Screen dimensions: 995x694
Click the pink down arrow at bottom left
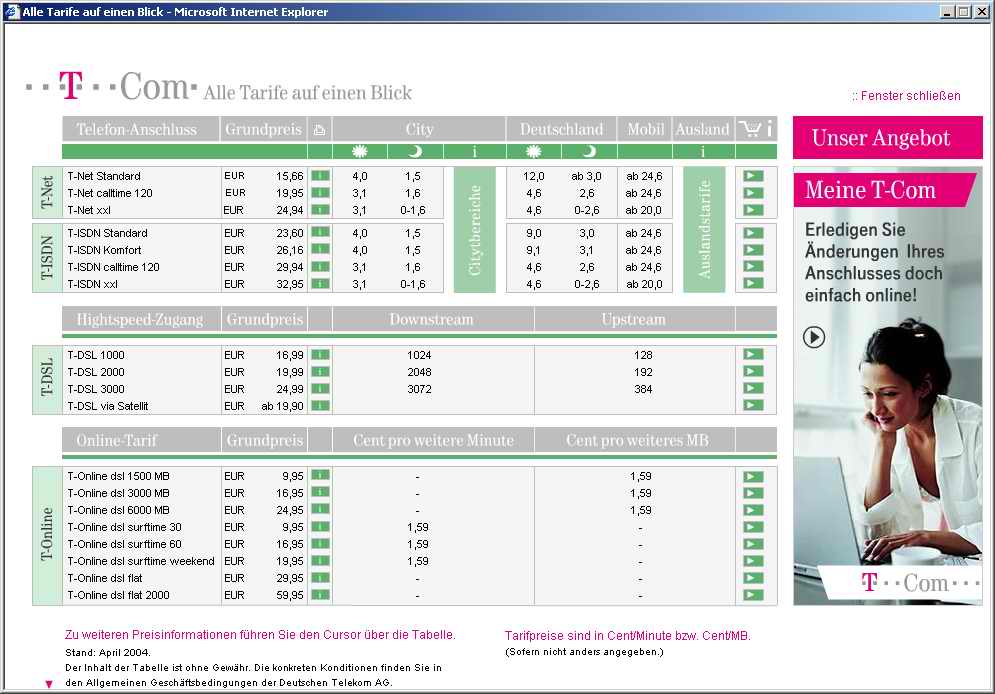49,684
